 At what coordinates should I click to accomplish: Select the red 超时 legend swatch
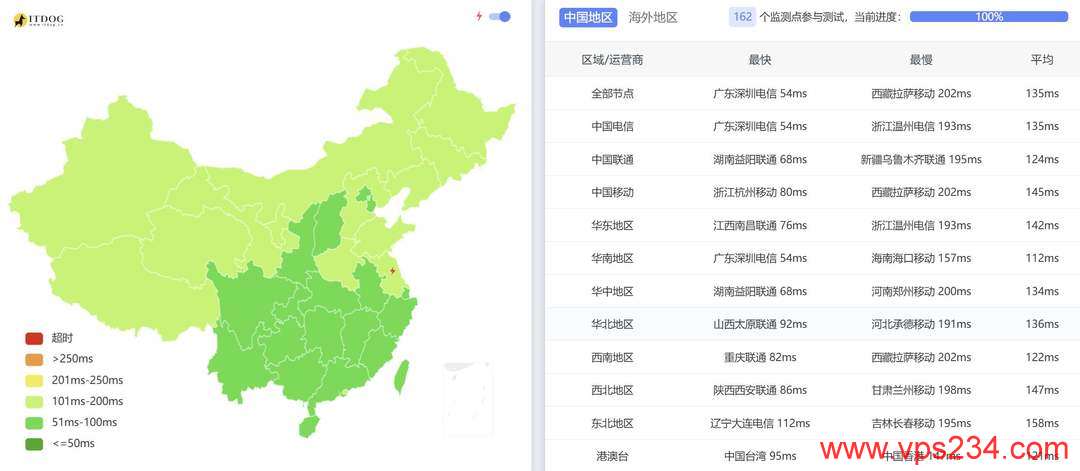pyautogui.click(x=34, y=338)
